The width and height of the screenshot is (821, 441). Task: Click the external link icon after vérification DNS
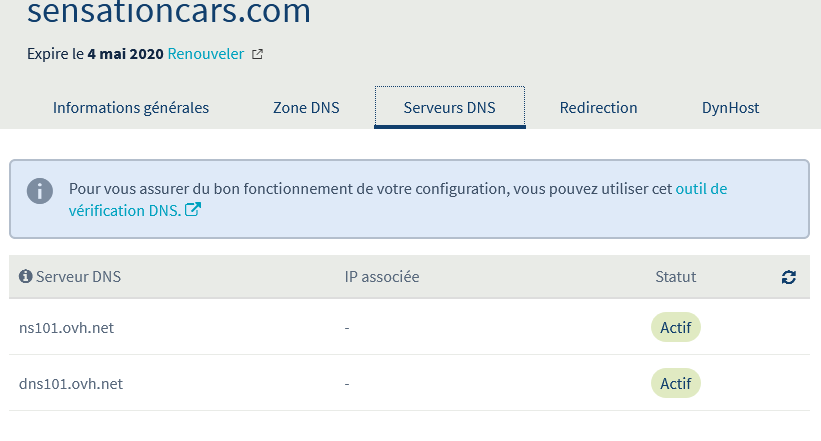click(x=193, y=210)
